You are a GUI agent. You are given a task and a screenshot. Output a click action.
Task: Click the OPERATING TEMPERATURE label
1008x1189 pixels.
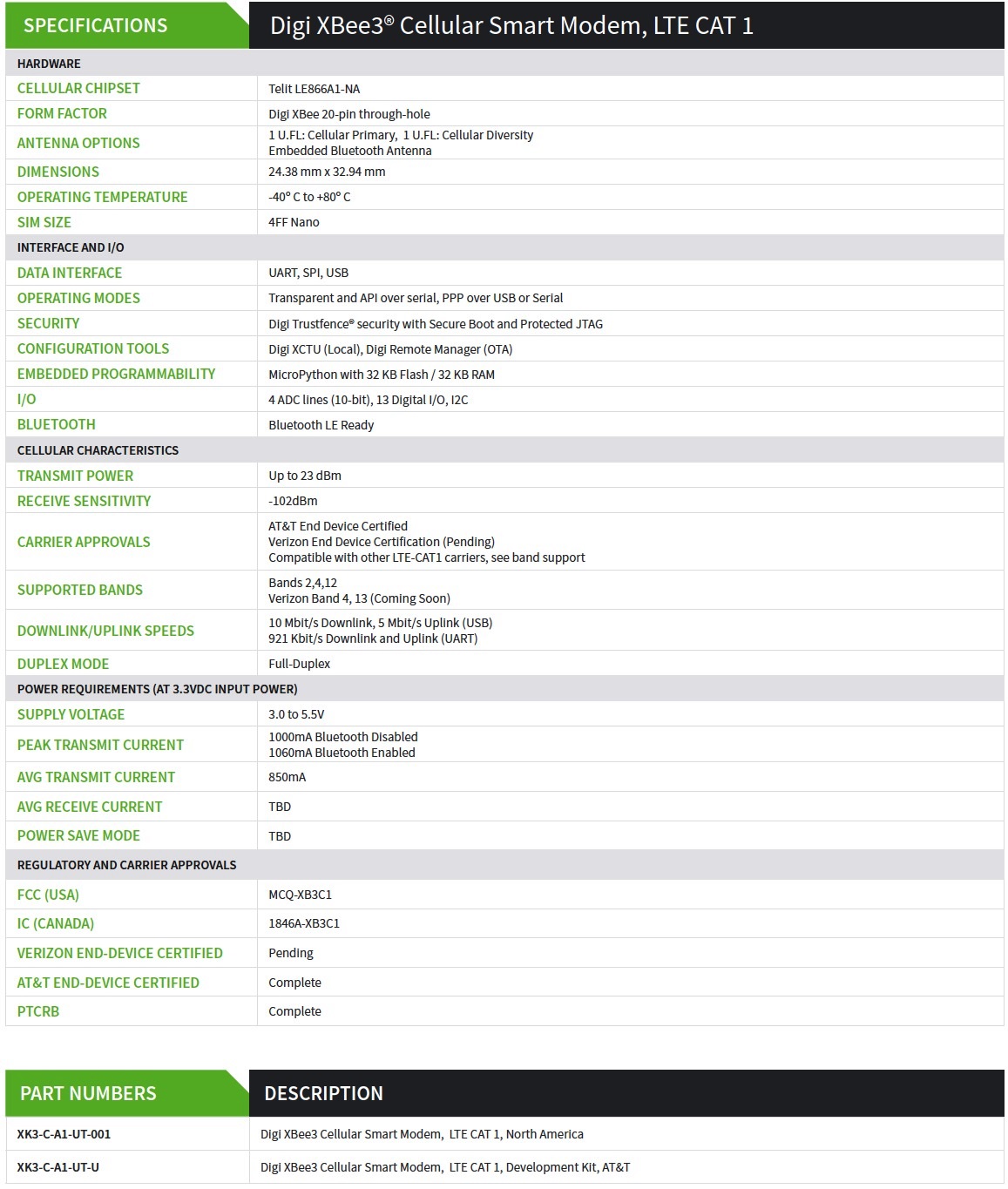102,197
